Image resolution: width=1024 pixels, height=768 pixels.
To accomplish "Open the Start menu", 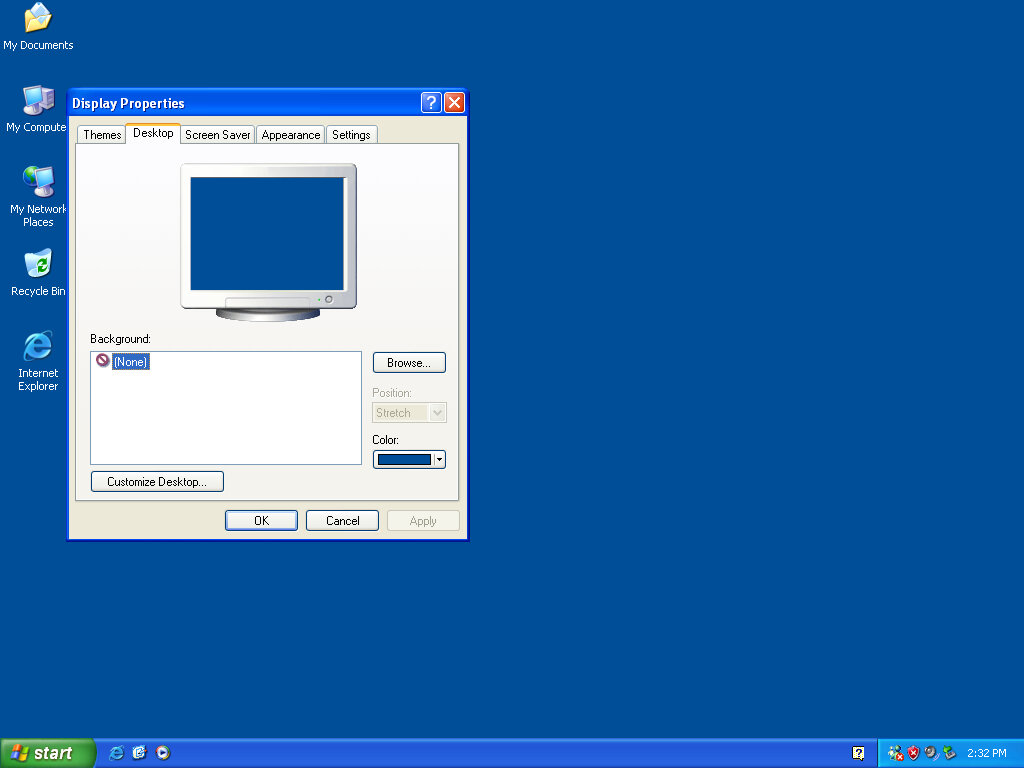I will pyautogui.click(x=47, y=752).
